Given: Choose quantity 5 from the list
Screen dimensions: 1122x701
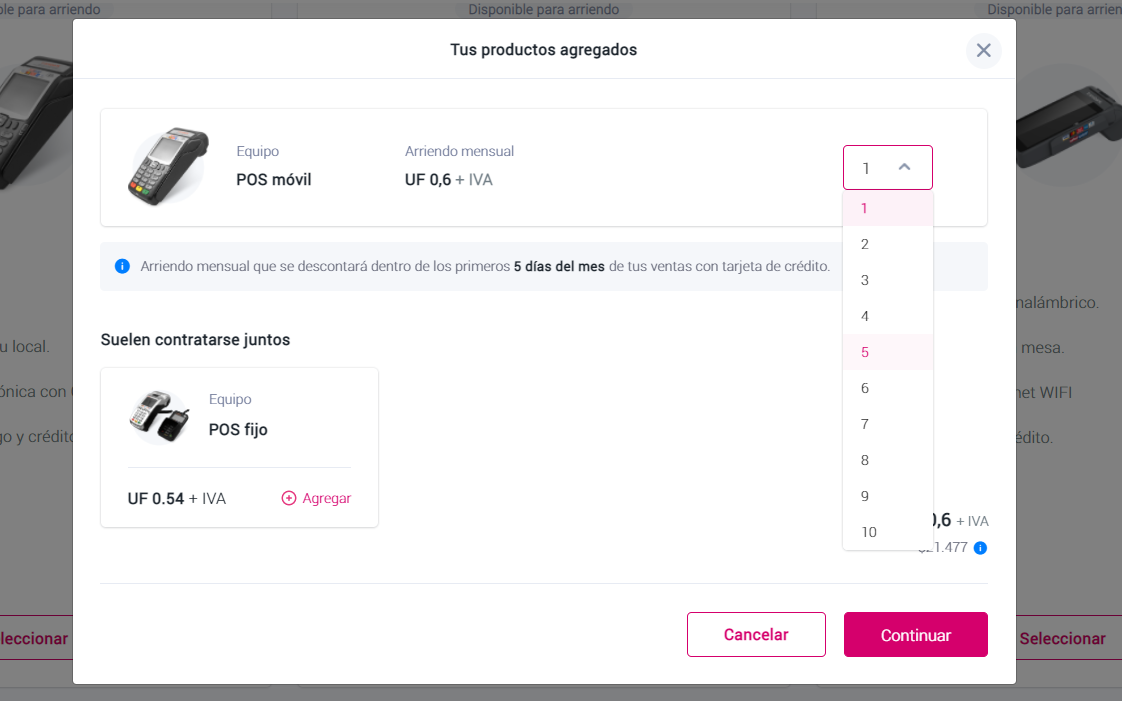Looking at the screenshot, I should pyautogui.click(x=888, y=352).
